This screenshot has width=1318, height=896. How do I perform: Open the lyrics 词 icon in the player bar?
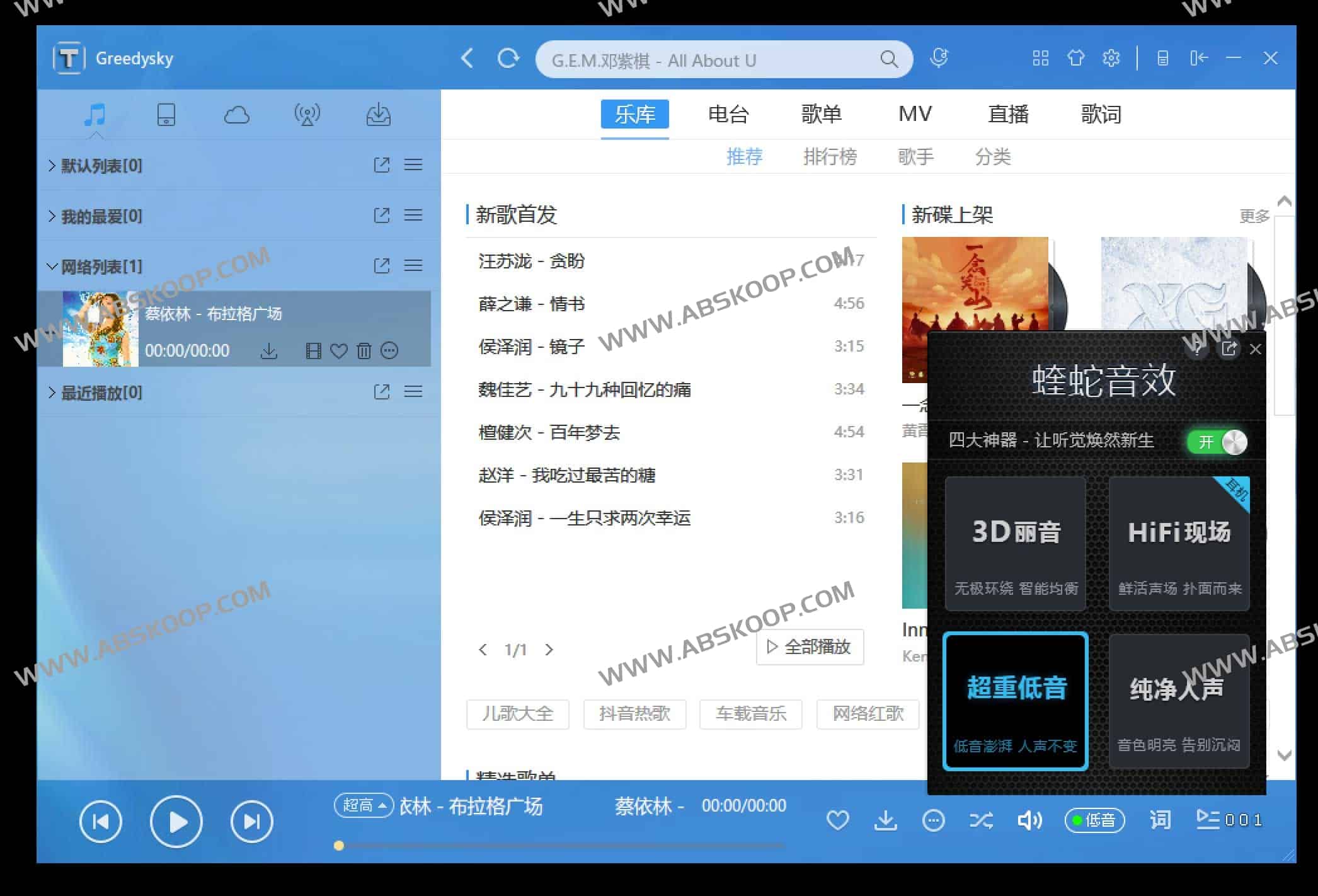click(1159, 820)
